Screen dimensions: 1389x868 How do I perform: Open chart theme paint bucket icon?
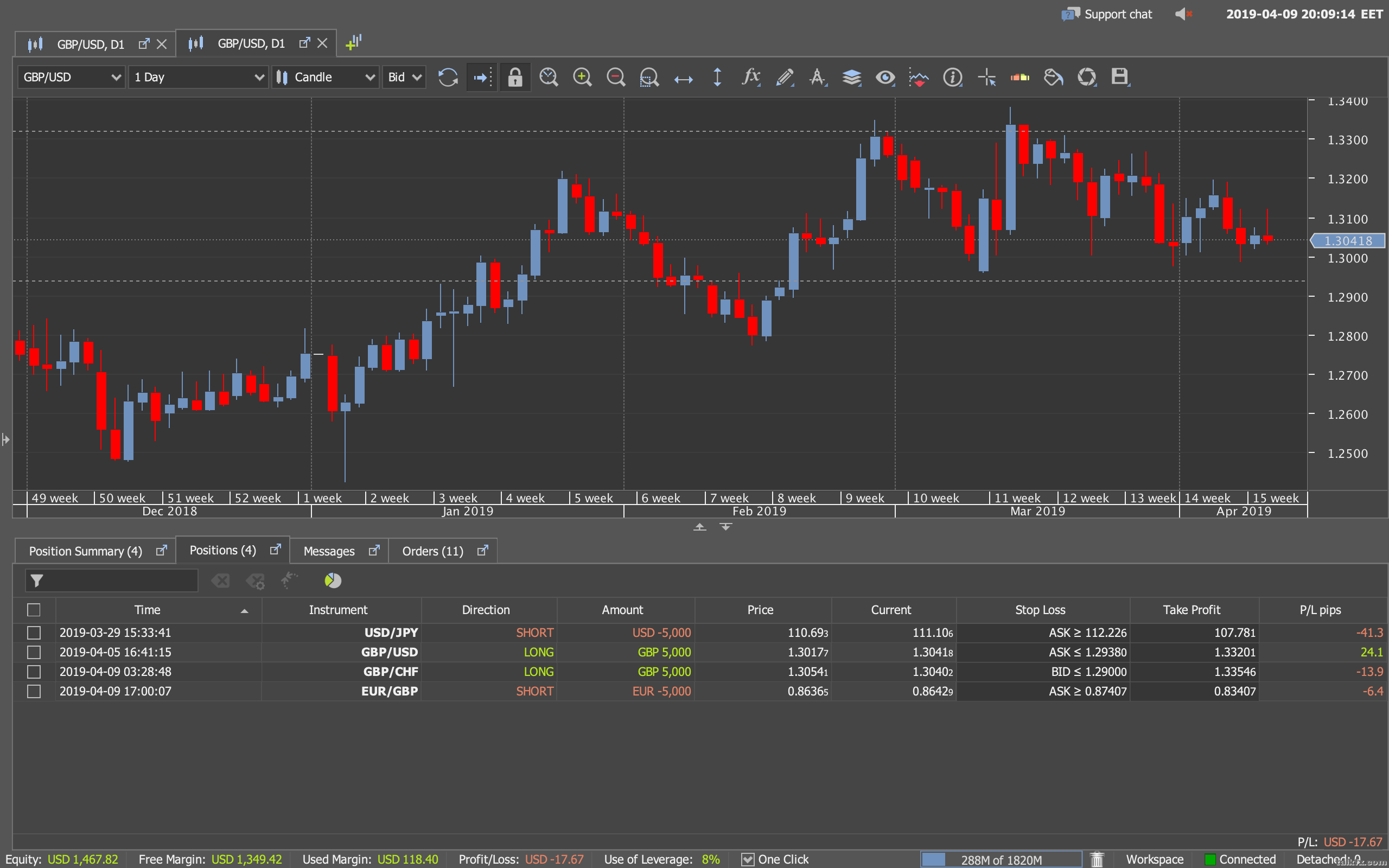(x=1053, y=77)
